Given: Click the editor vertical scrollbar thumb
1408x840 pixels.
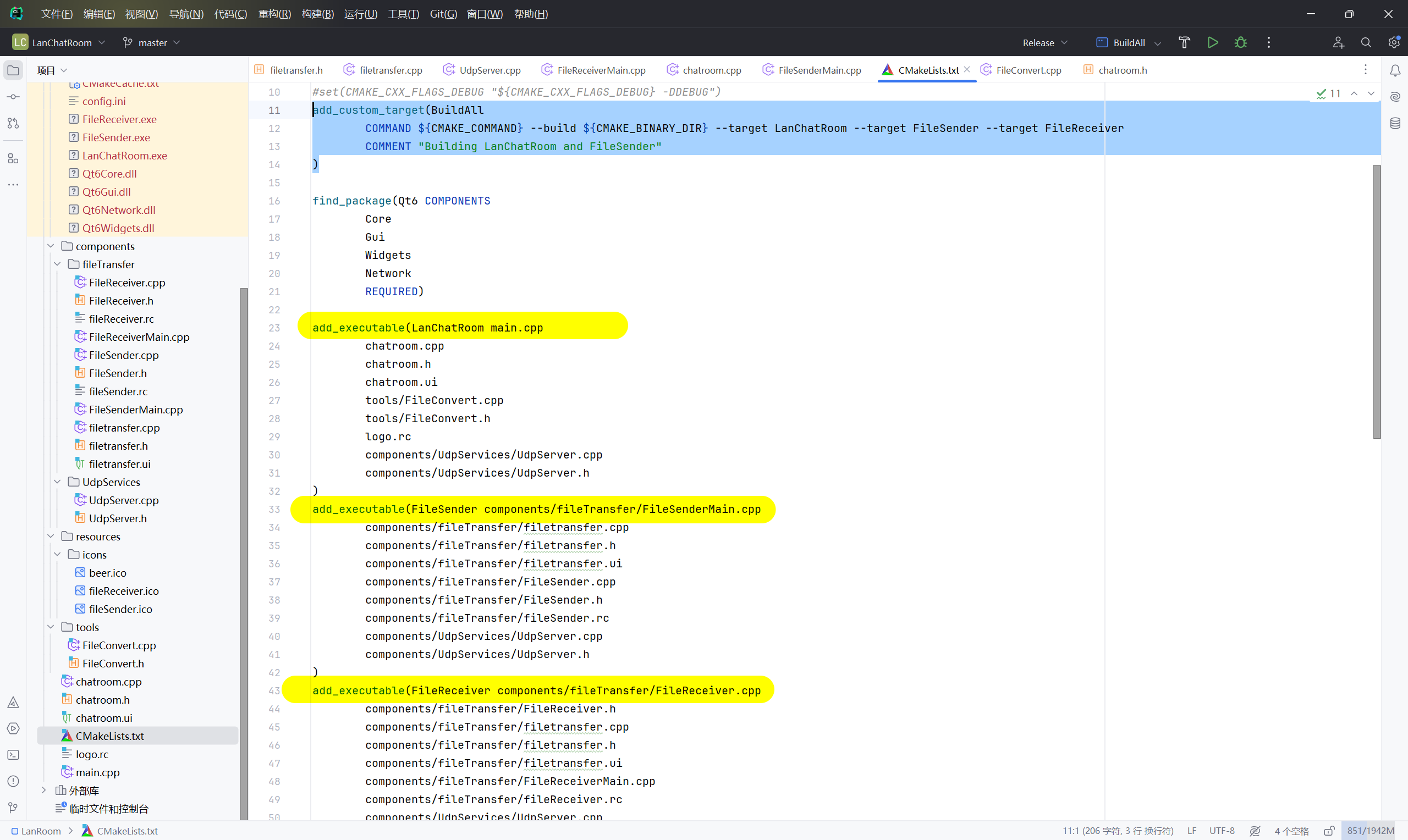Looking at the screenshot, I should (x=1376, y=301).
